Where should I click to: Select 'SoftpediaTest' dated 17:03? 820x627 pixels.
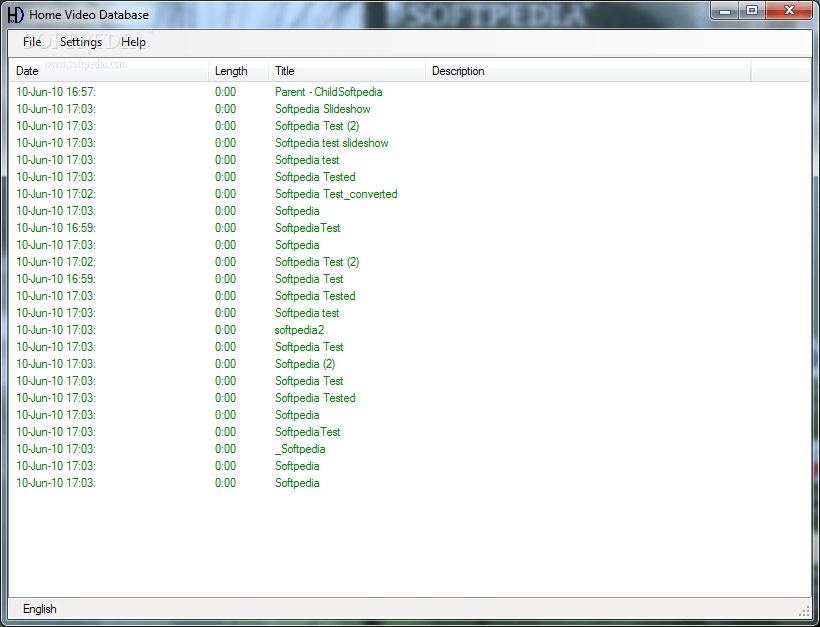click(308, 432)
